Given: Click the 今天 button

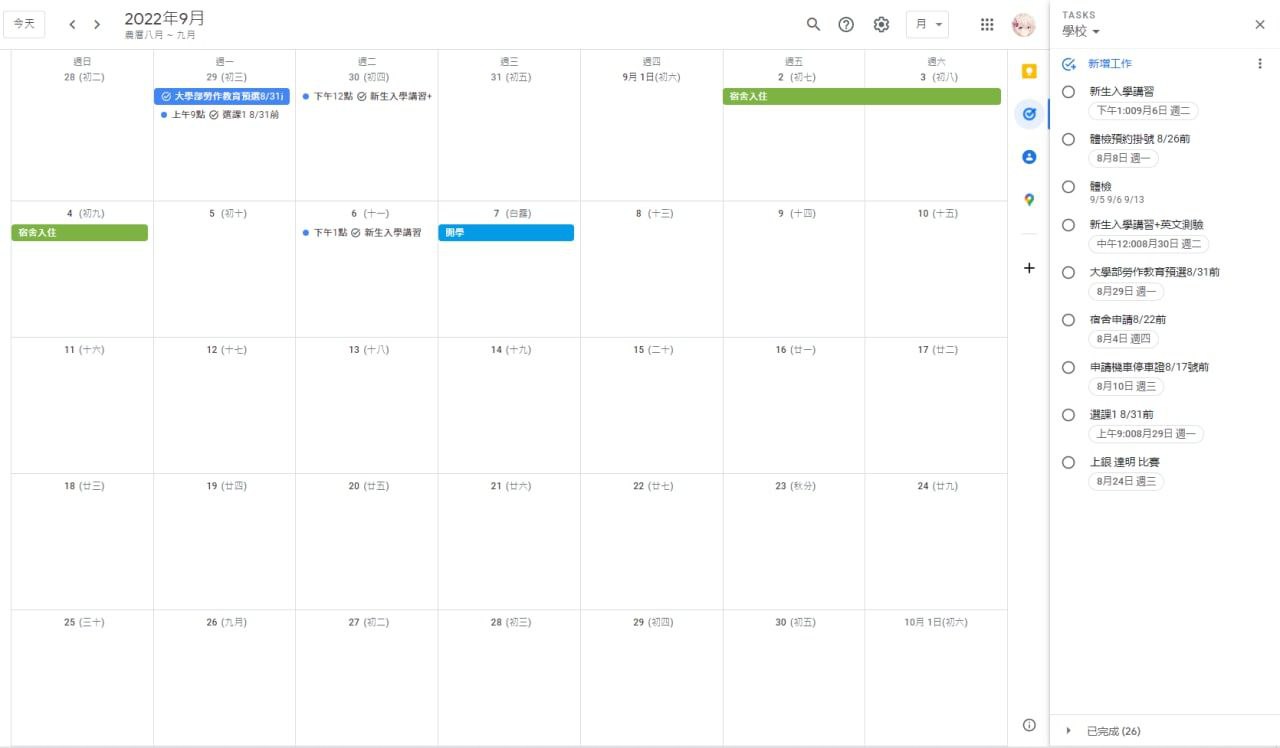Looking at the screenshot, I should (24, 24).
